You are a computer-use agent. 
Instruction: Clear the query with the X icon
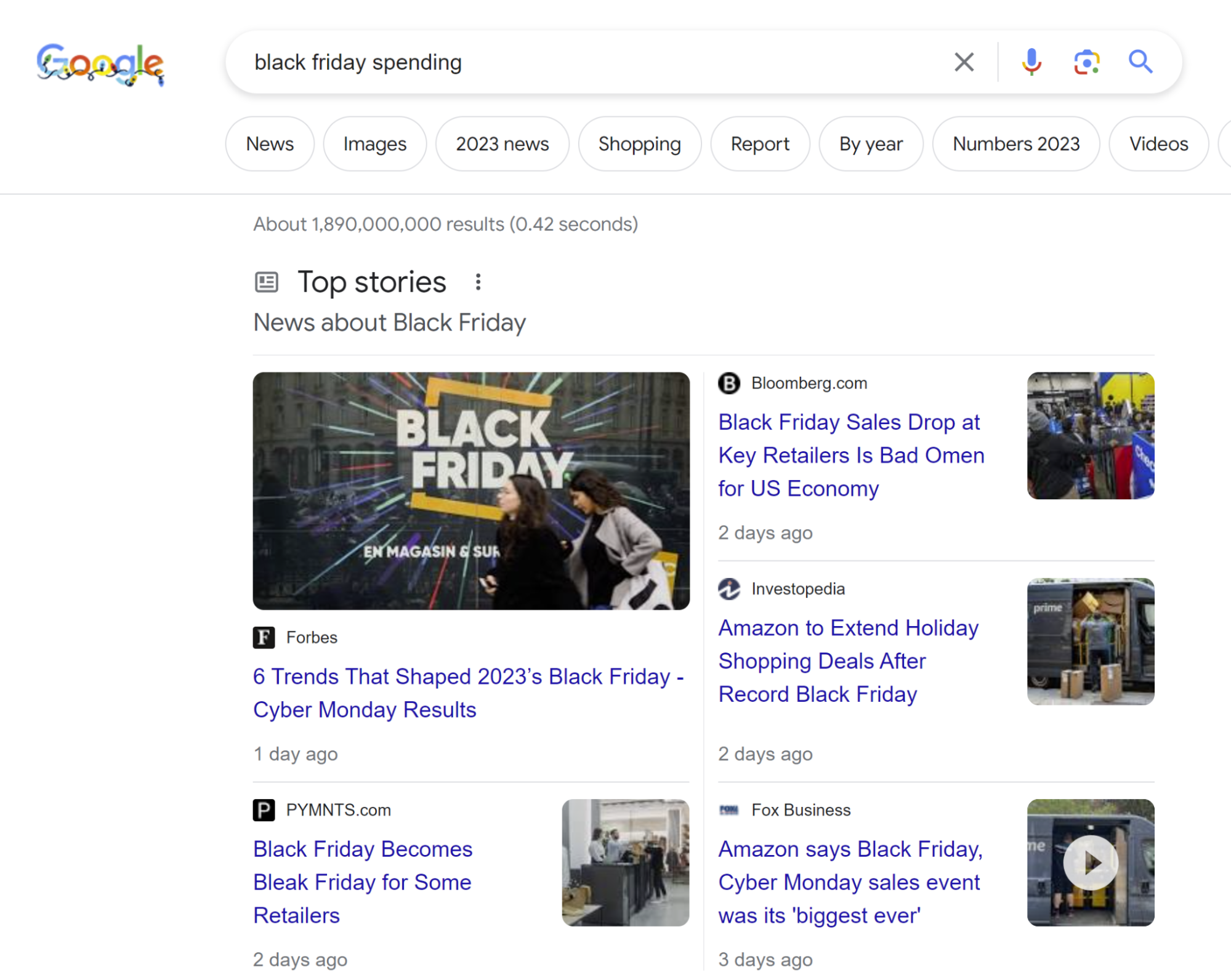(x=963, y=62)
